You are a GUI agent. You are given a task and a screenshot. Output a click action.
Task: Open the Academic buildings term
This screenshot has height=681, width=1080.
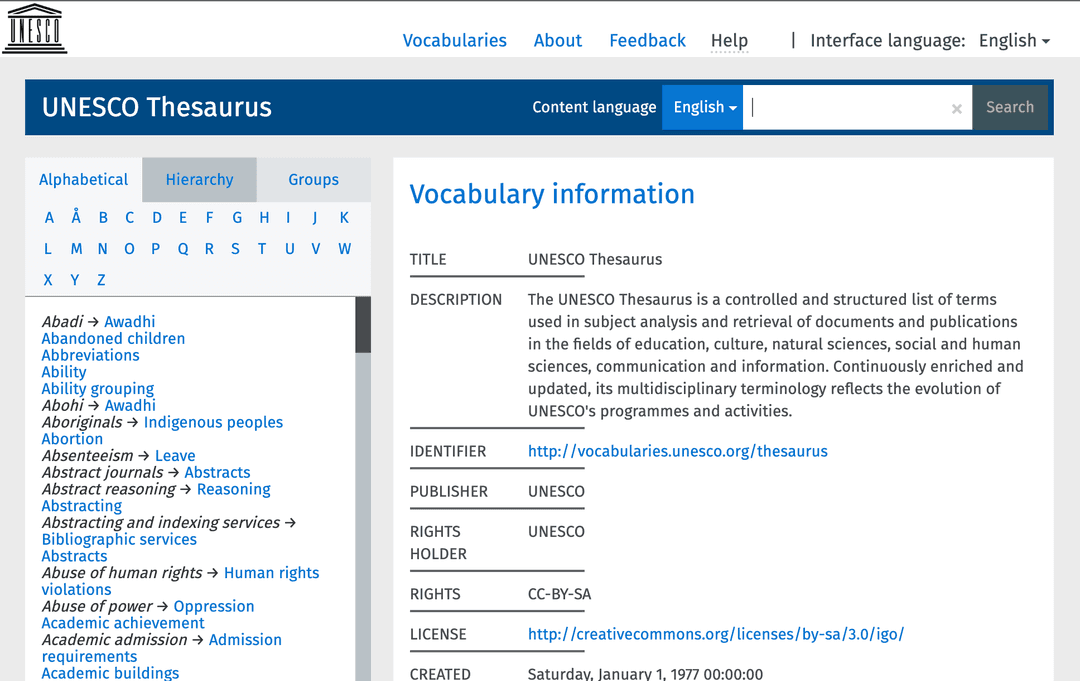(x=110, y=673)
